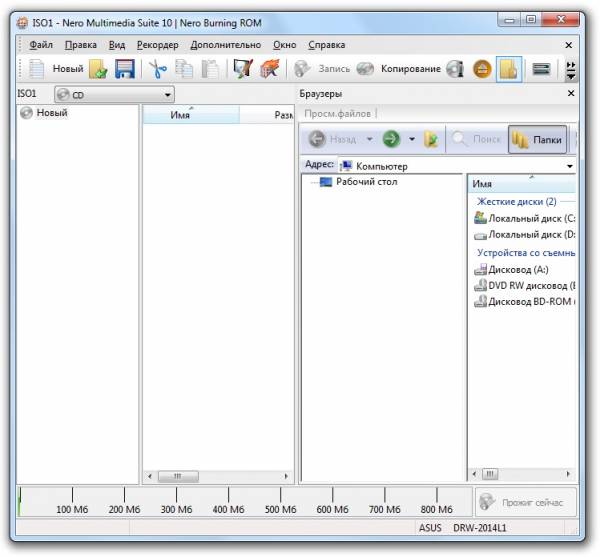The image size is (600, 557).
Task: Expand the Адрес address dropdown
Action: tap(570, 166)
